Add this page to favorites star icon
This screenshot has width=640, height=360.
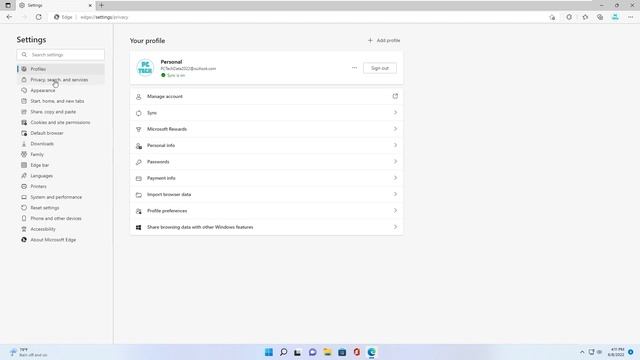(x=552, y=17)
